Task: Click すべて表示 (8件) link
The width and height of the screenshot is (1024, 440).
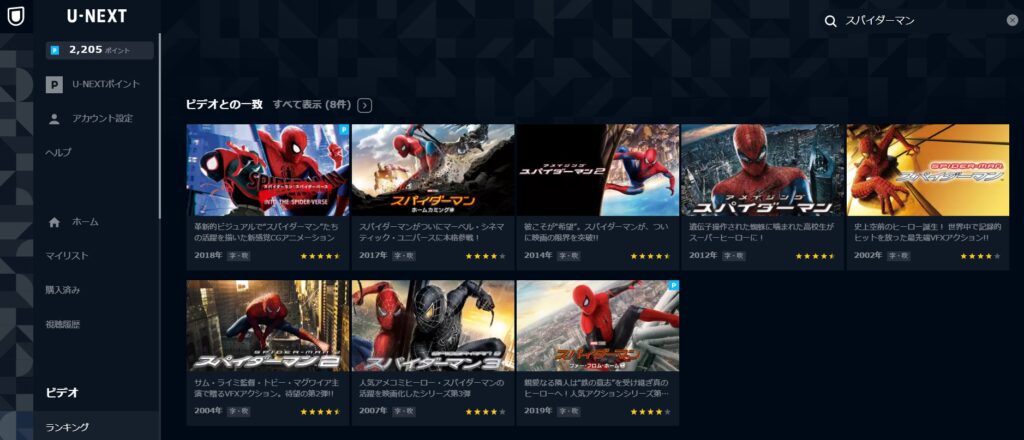Action: click(312, 104)
